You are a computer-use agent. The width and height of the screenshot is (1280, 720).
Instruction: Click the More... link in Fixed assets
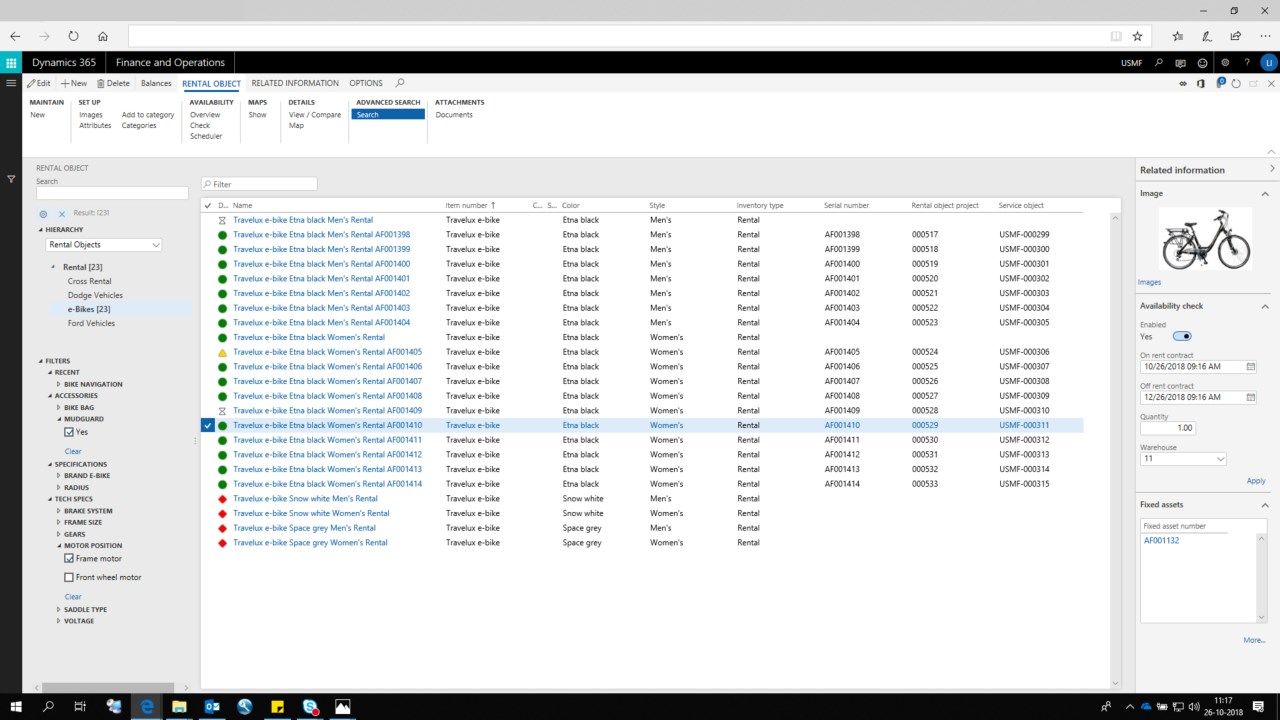[1254, 640]
